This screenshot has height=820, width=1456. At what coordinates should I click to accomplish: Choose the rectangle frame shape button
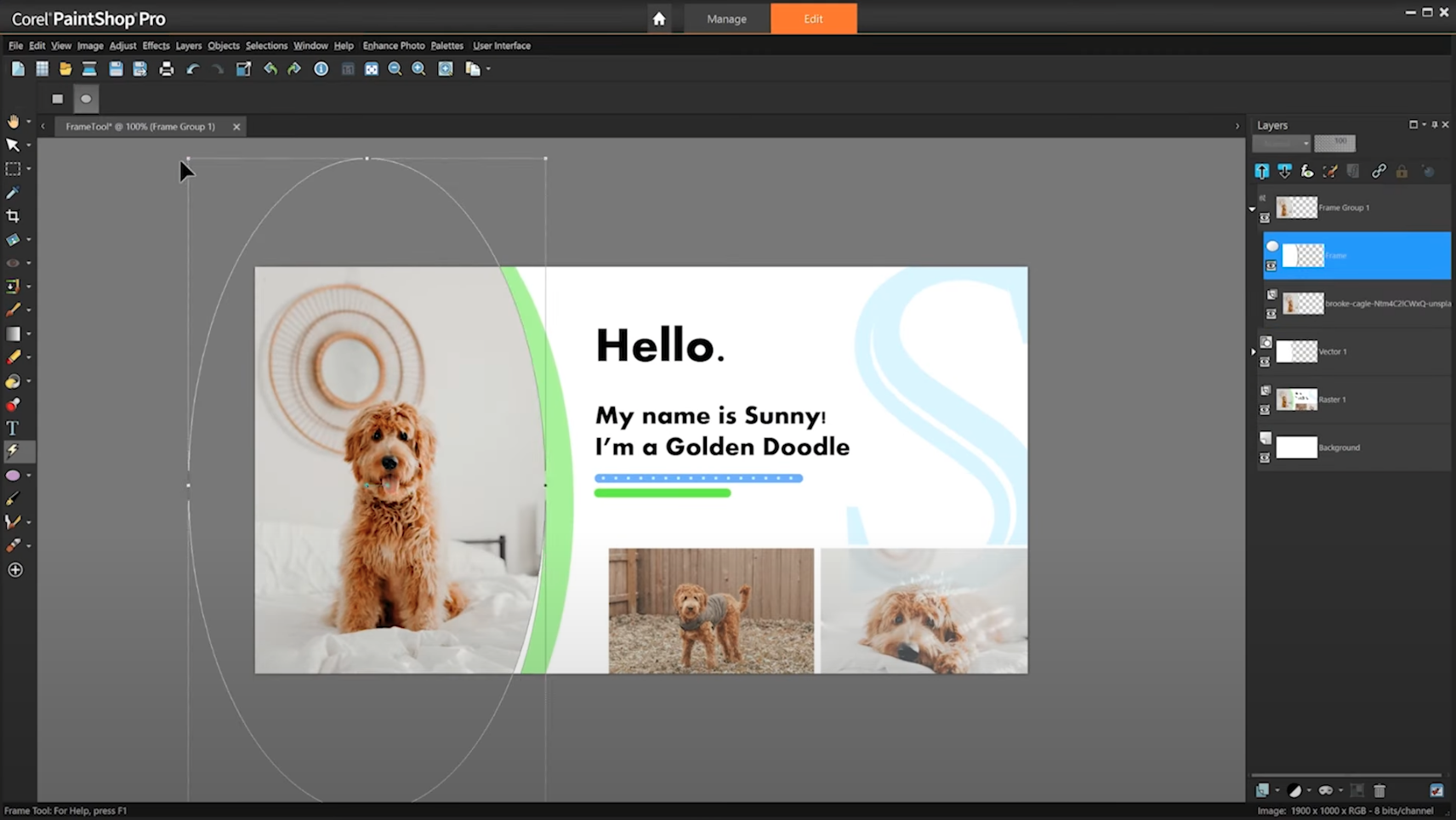pyautogui.click(x=58, y=99)
